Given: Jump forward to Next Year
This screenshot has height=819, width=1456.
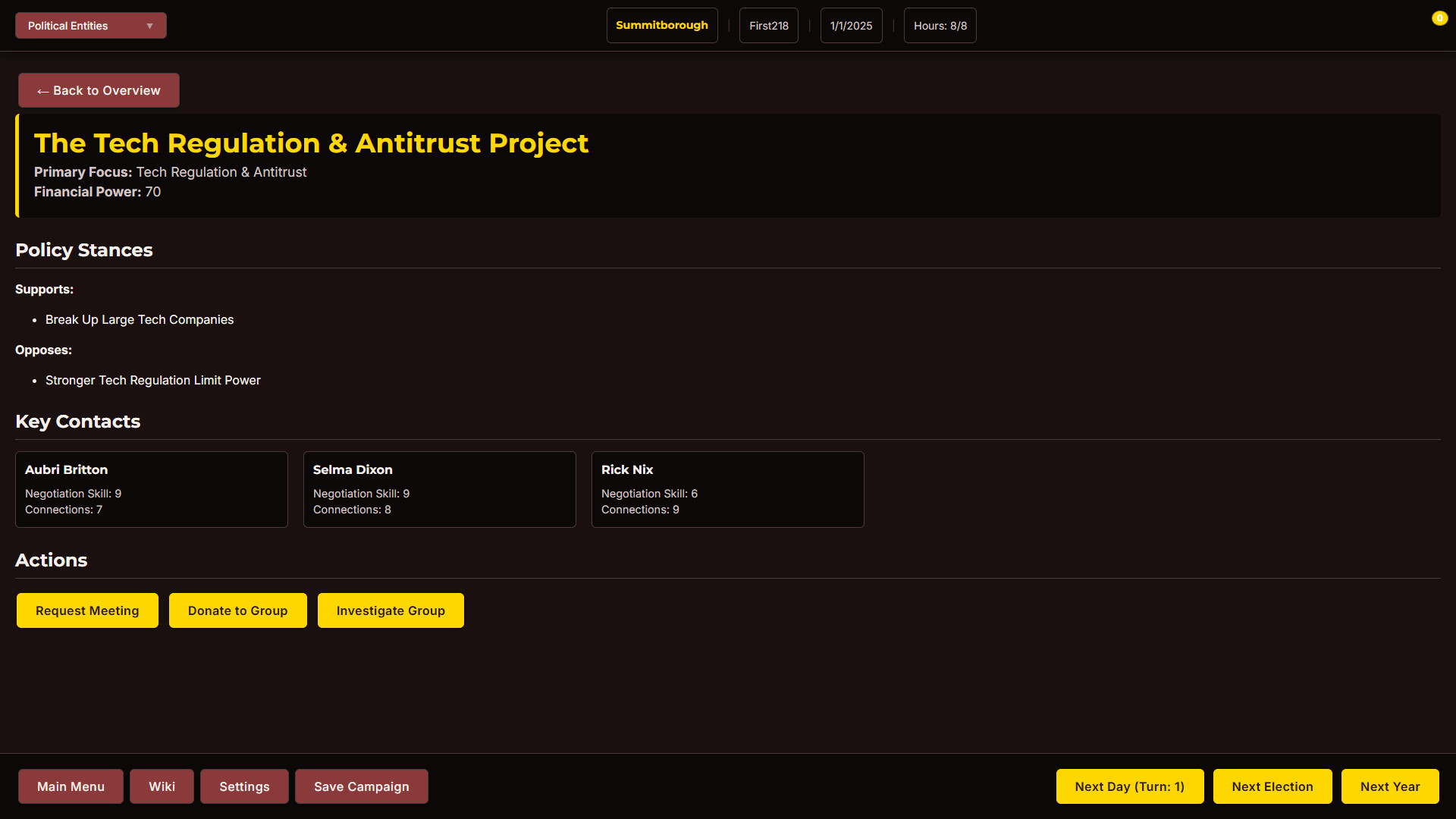Looking at the screenshot, I should 1389,786.
